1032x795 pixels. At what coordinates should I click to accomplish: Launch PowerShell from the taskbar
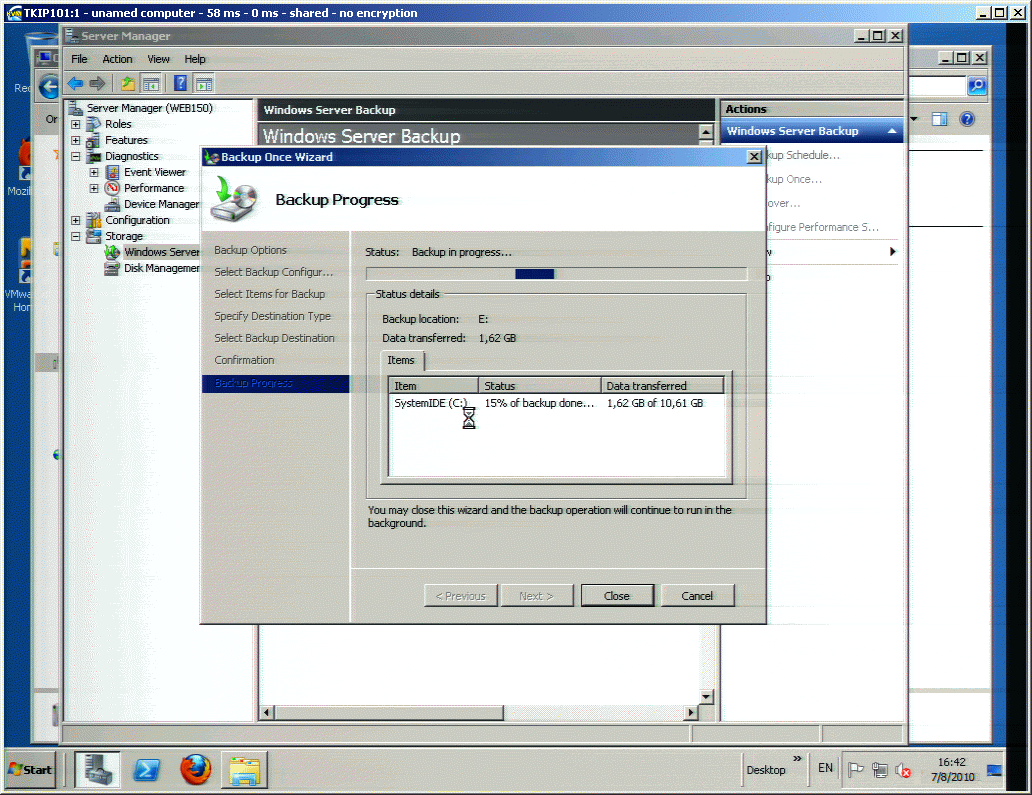point(146,769)
